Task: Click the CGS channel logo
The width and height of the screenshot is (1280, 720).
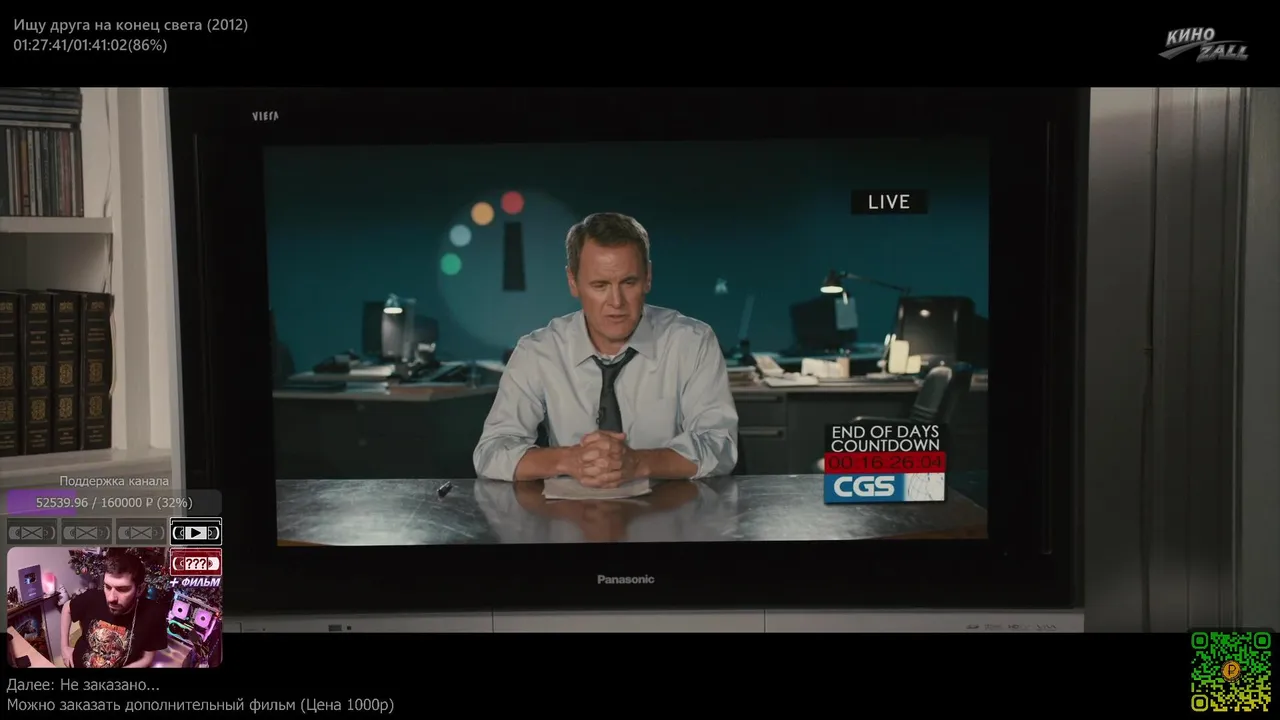Action: [x=884, y=488]
